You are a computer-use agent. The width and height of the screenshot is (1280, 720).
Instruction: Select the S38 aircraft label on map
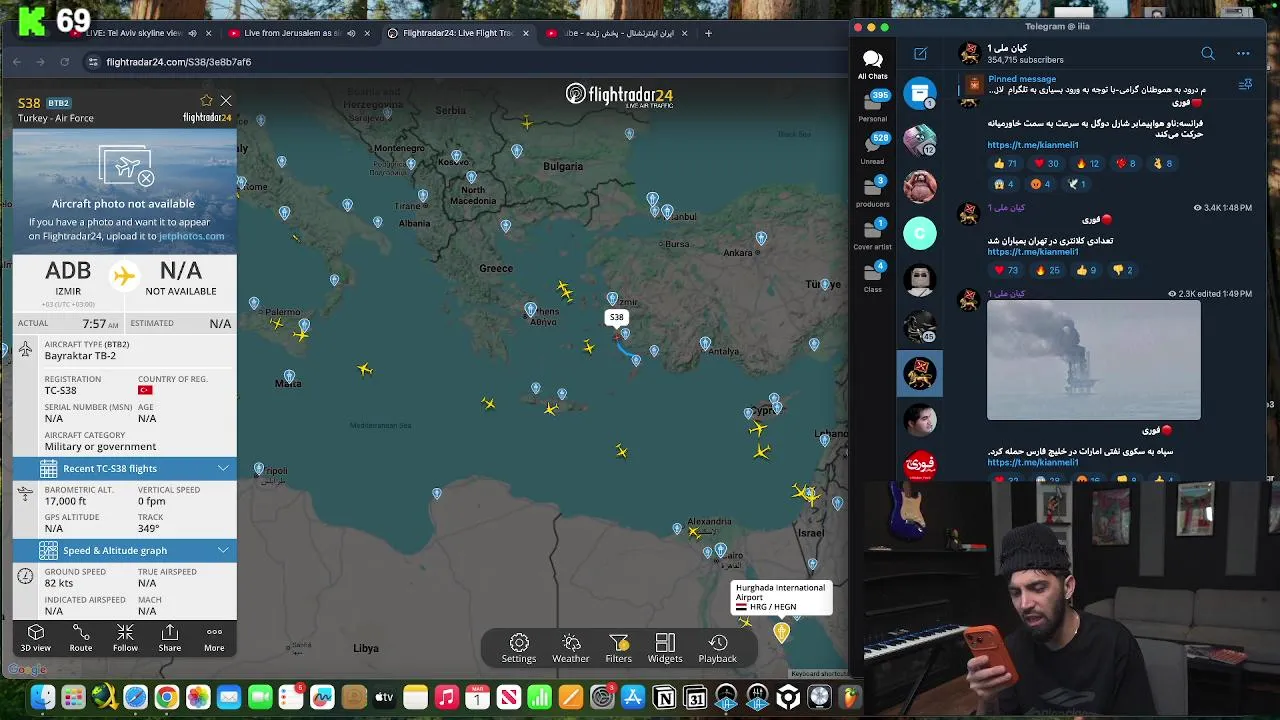click(616, 317)
